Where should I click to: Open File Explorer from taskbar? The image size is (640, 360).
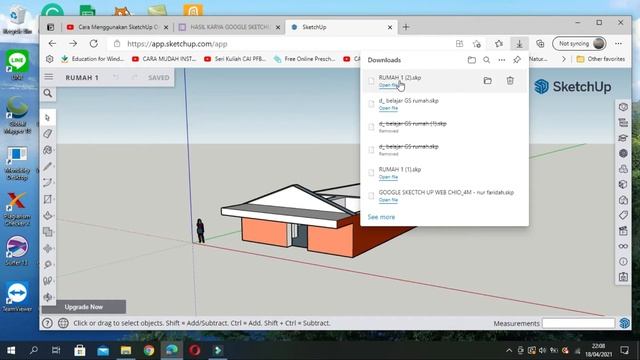pos(126,350)
